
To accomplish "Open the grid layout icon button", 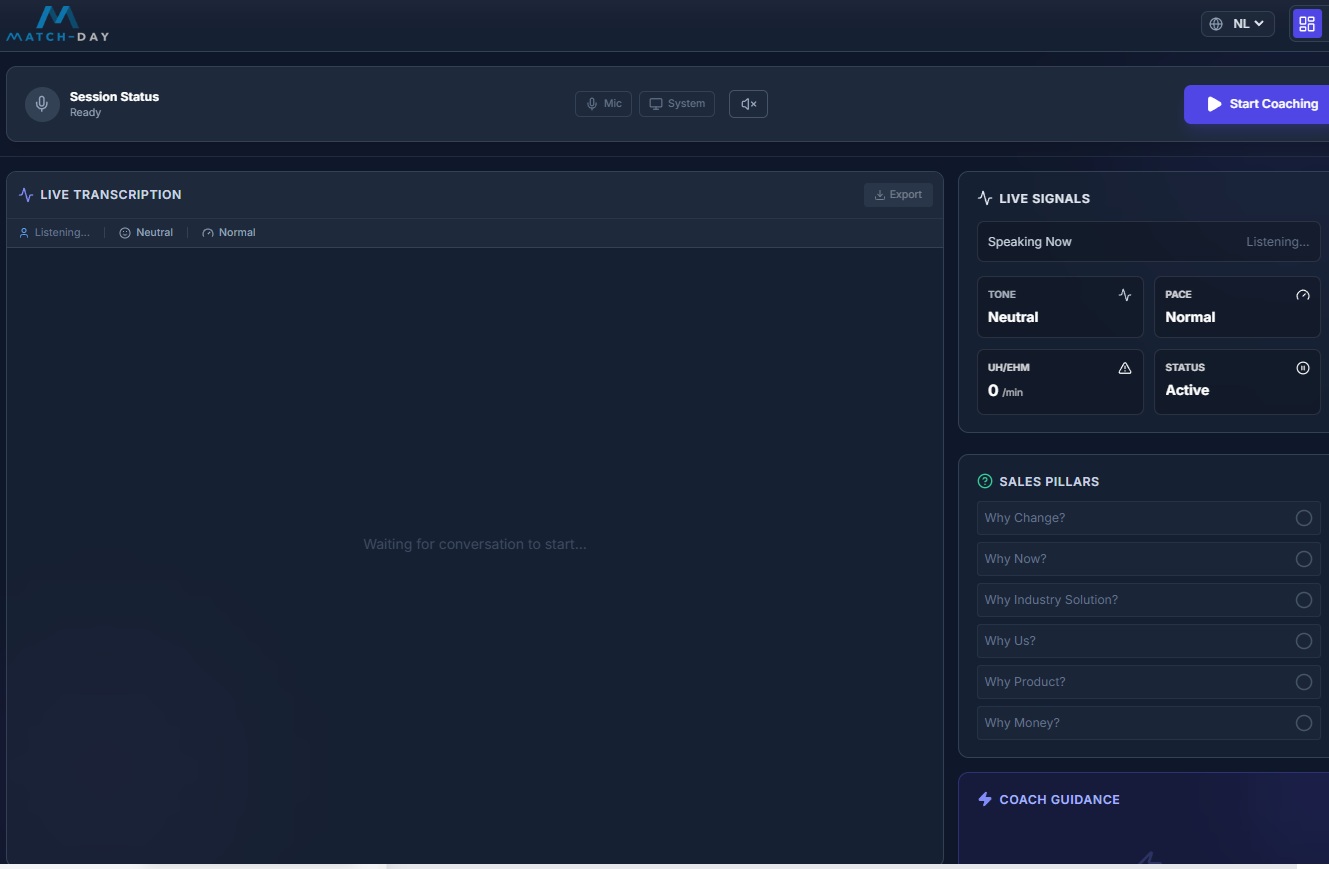I will tap(1306, 24).
